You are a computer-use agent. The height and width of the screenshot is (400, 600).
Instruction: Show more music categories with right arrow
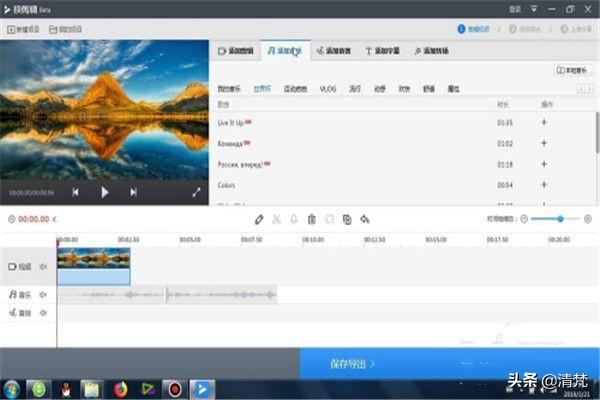point(590,89)
